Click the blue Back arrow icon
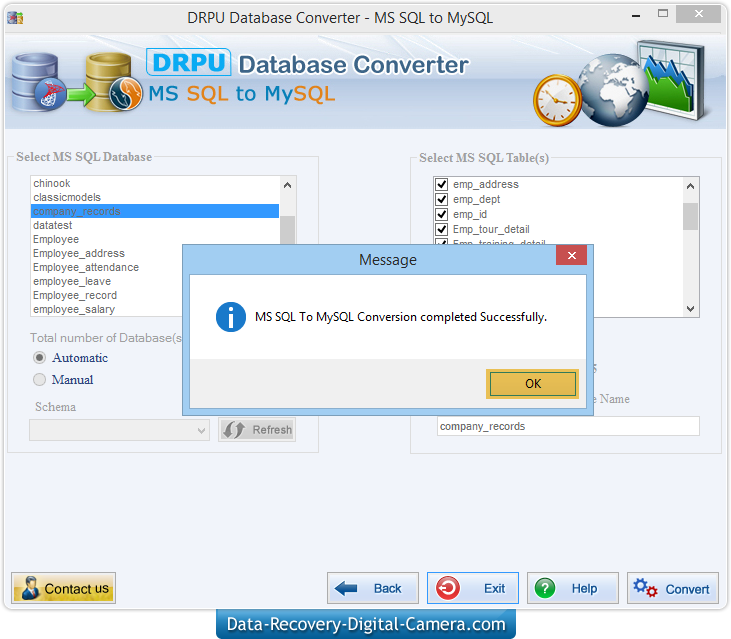731x639 pixels. pos(346,588)
